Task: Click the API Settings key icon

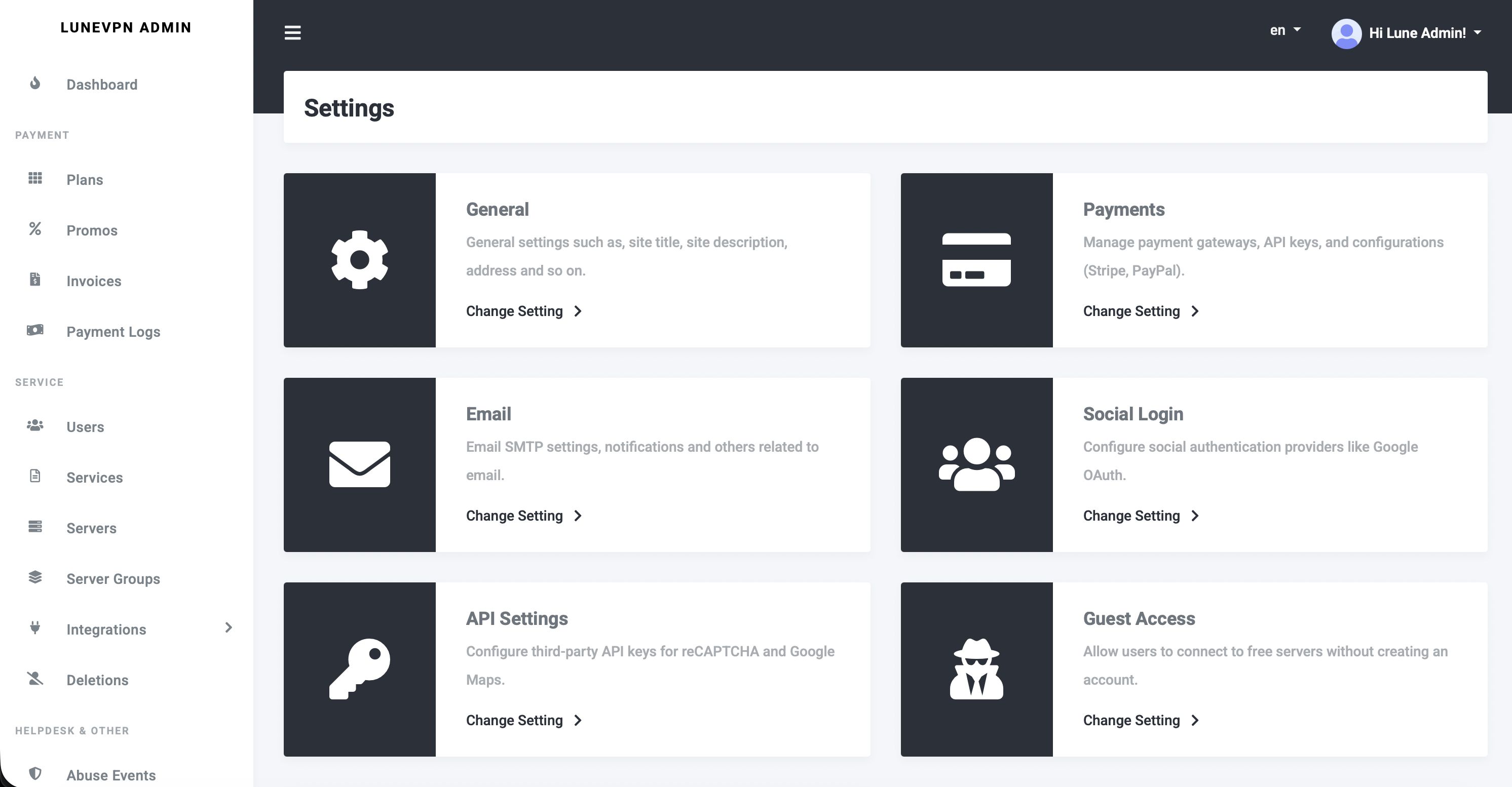Action: point(359,668)
